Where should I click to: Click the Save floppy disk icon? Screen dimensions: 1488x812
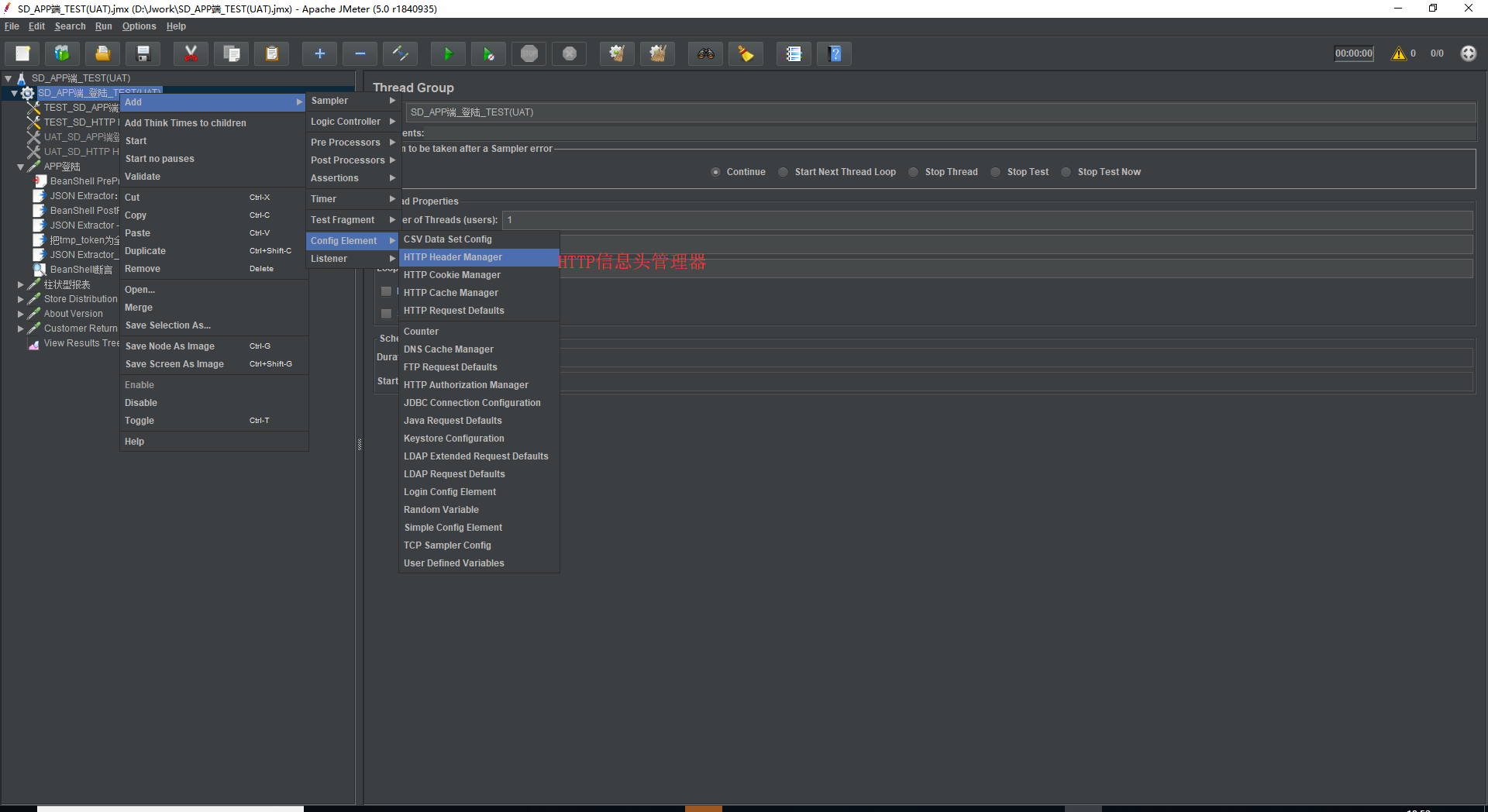(143, 53)
